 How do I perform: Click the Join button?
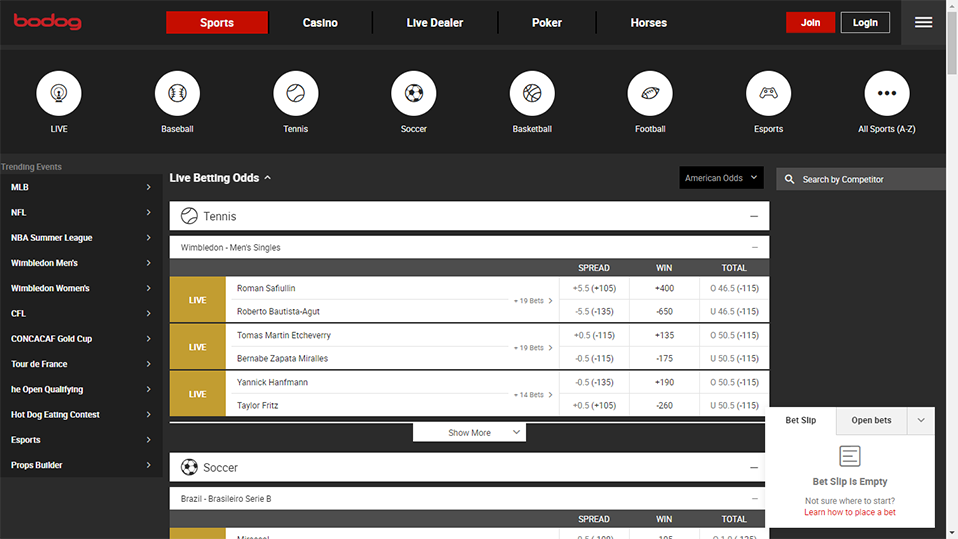point(810,22)
